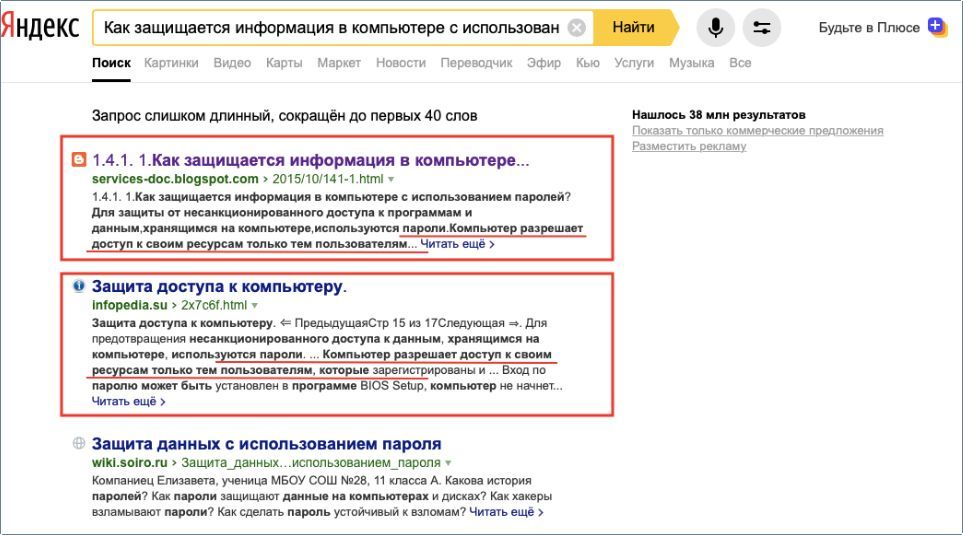Go to the Новости tab
Image resolution: width=963 pixels, height=535 pixels.
(x=400, y=63)
